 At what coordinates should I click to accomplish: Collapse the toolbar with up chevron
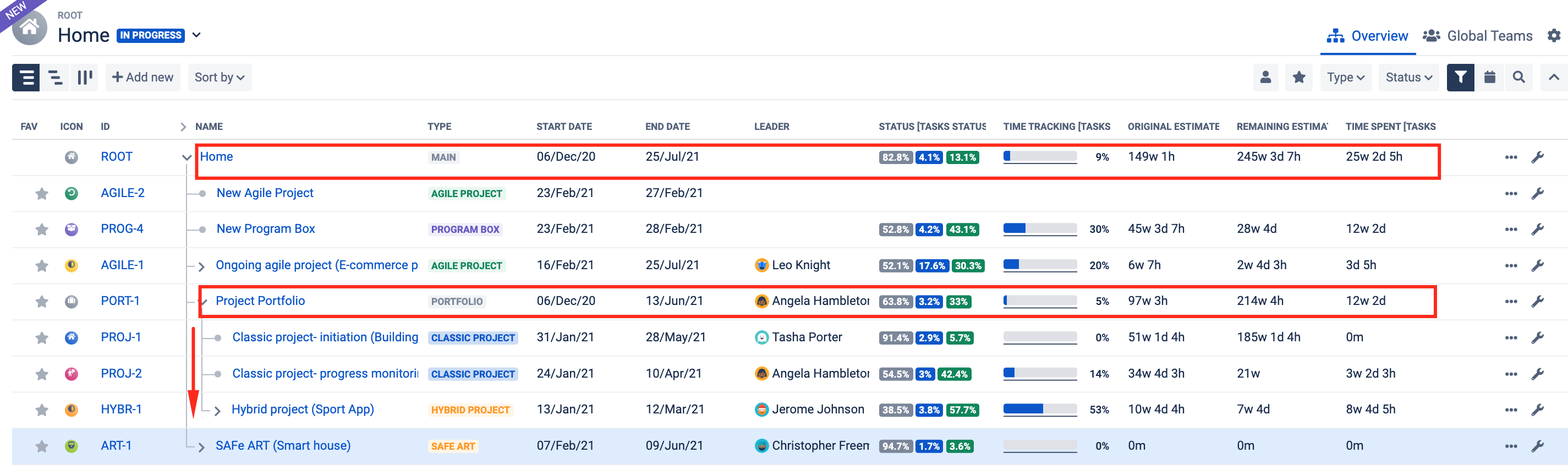pyautogui.click(x=1554, y=78)
